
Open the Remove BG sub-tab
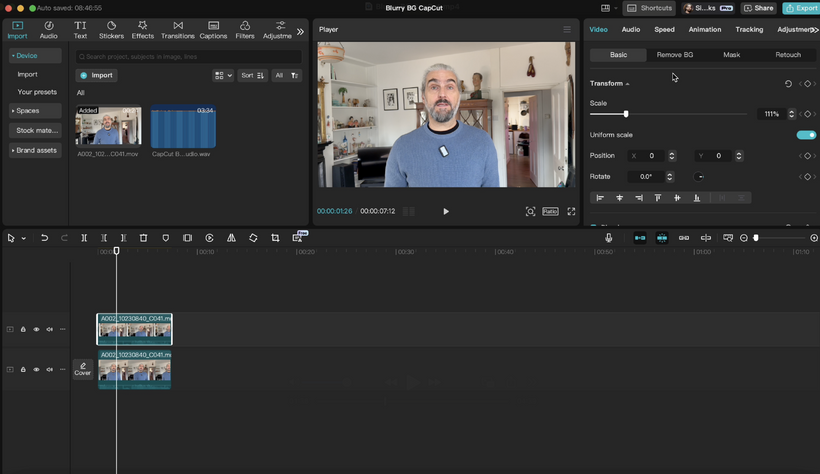674,55
